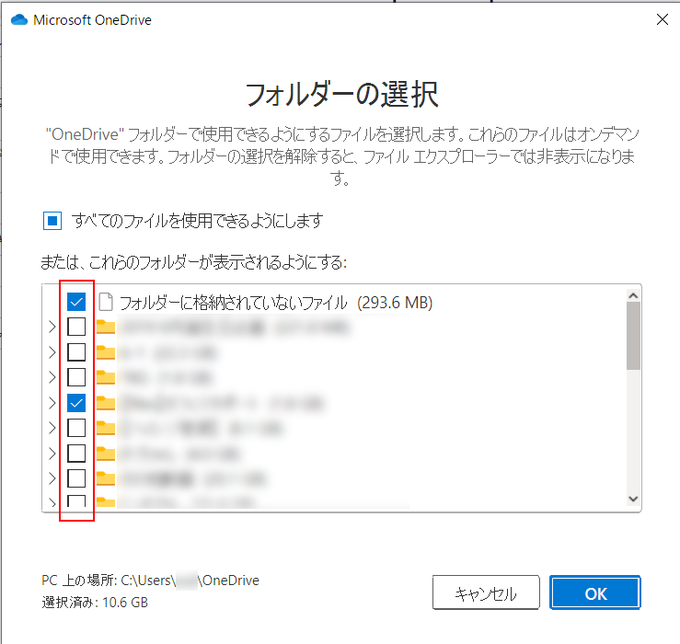Expand the checked fourth folder's chevron
The height and width of the screenshot is (644, 680).
52,403
